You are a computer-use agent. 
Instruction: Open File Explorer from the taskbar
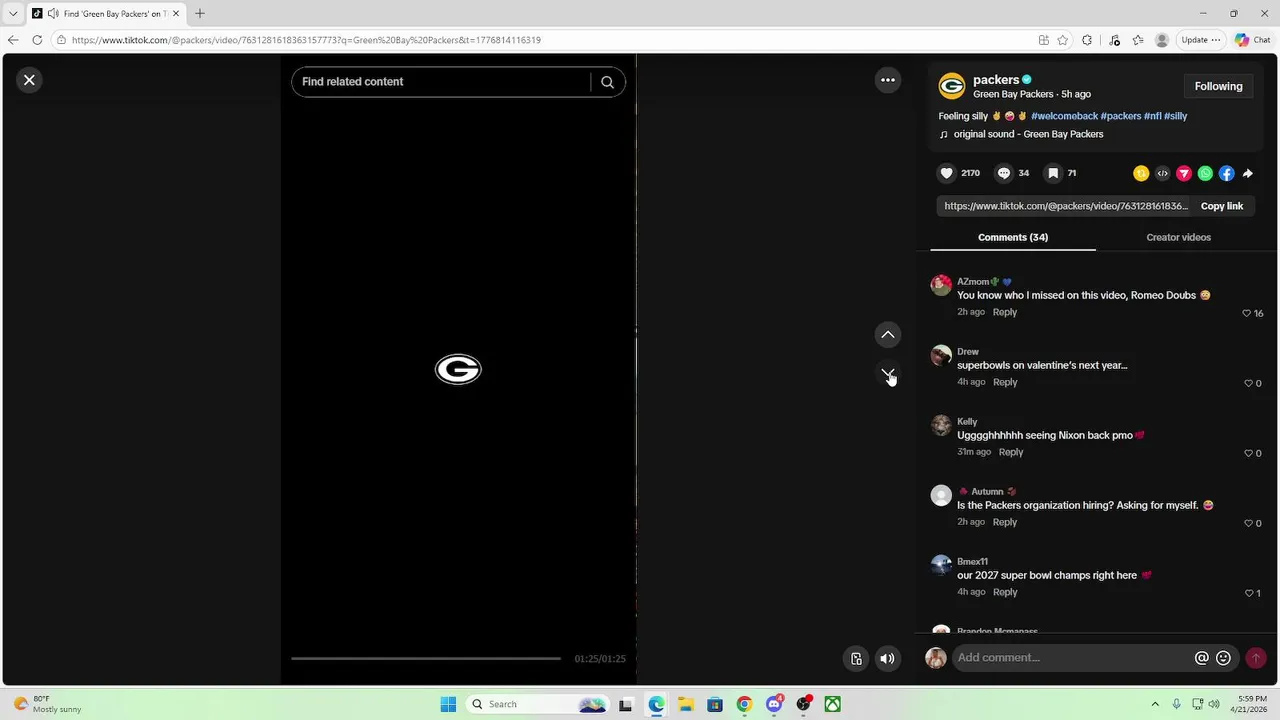pos(686,704)
